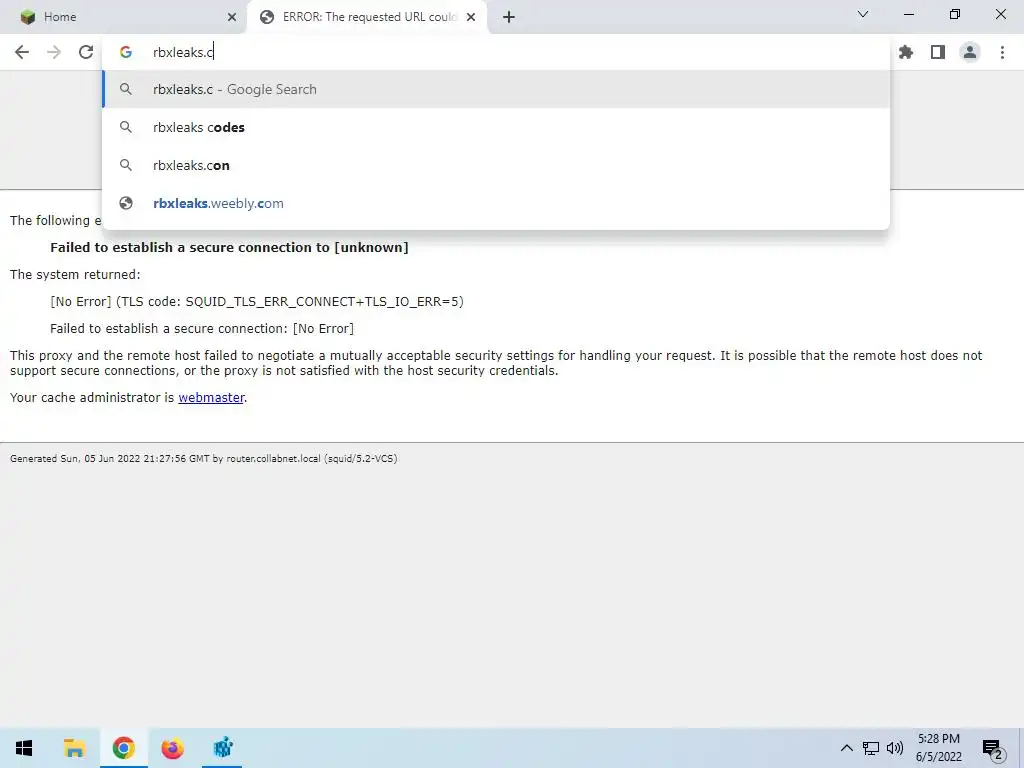Open the tab search chevron
Screen dimensions: 1024x768
tap(863, 14)
